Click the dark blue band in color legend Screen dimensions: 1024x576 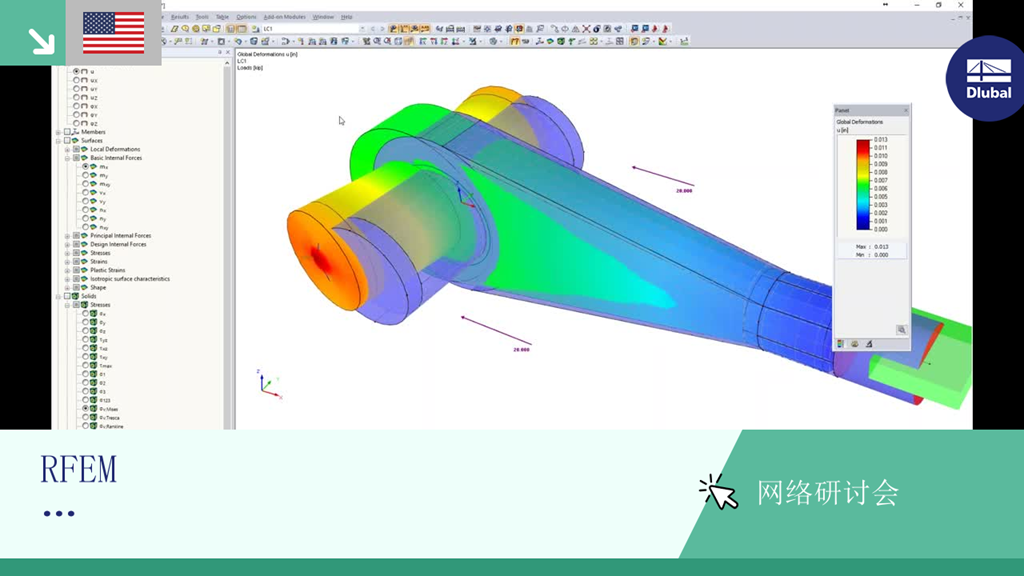(863, 224)
